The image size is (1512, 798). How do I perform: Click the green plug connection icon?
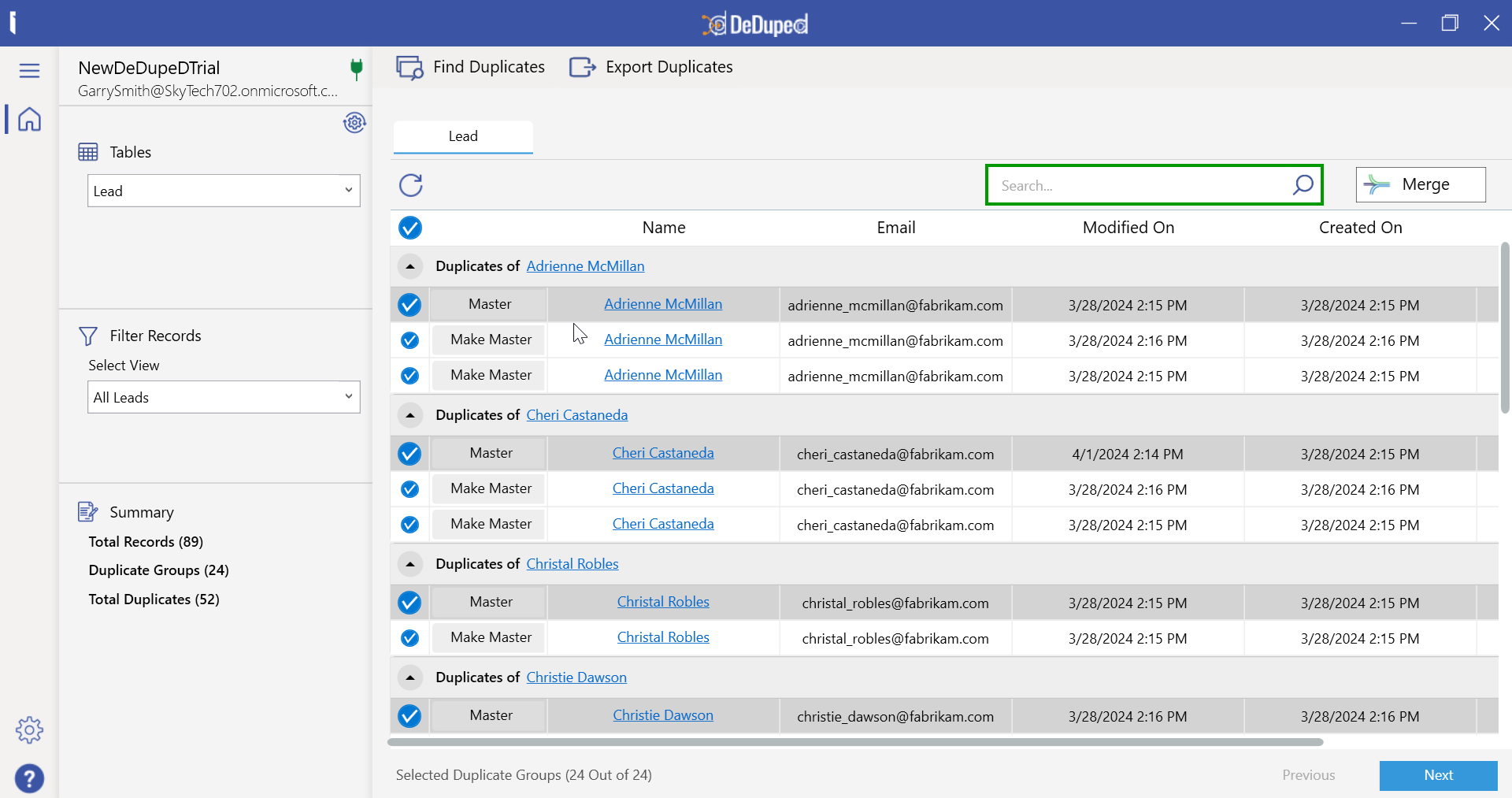pos(356,69)
